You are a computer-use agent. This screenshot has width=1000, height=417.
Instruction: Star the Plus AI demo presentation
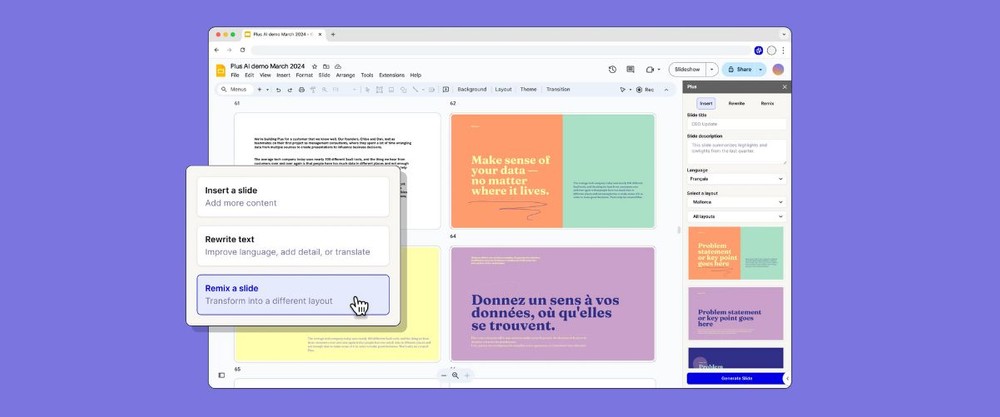(314, 66)
